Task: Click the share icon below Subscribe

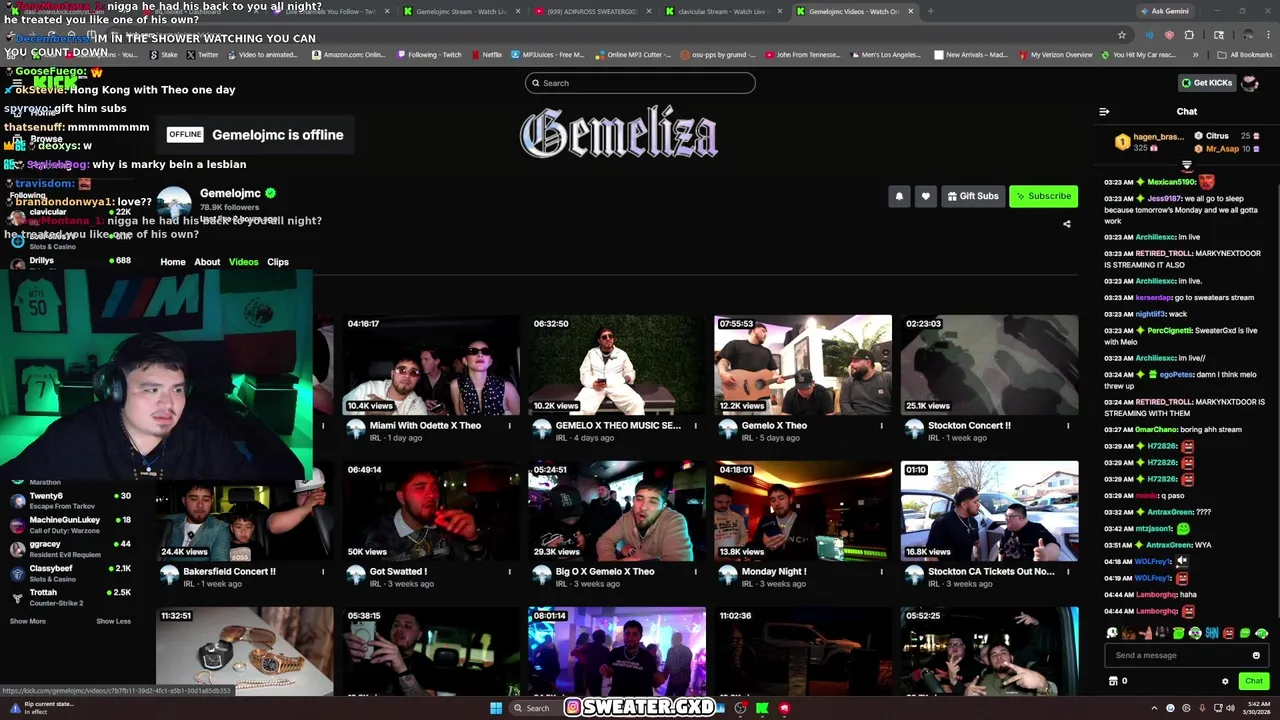Action: pyautogui.click(x=1067, y=224)
